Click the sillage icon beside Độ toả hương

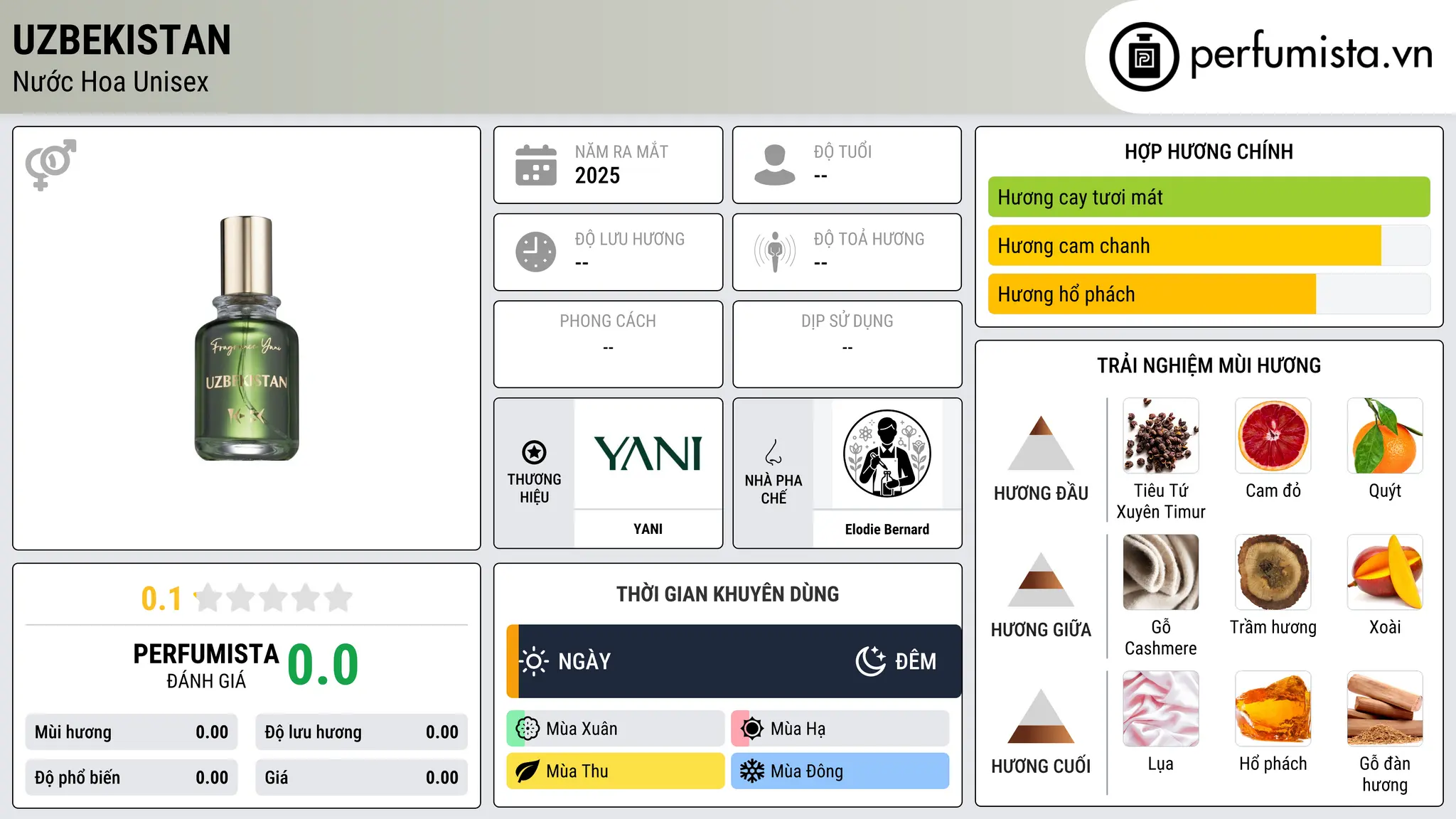(x=775, y=252)
